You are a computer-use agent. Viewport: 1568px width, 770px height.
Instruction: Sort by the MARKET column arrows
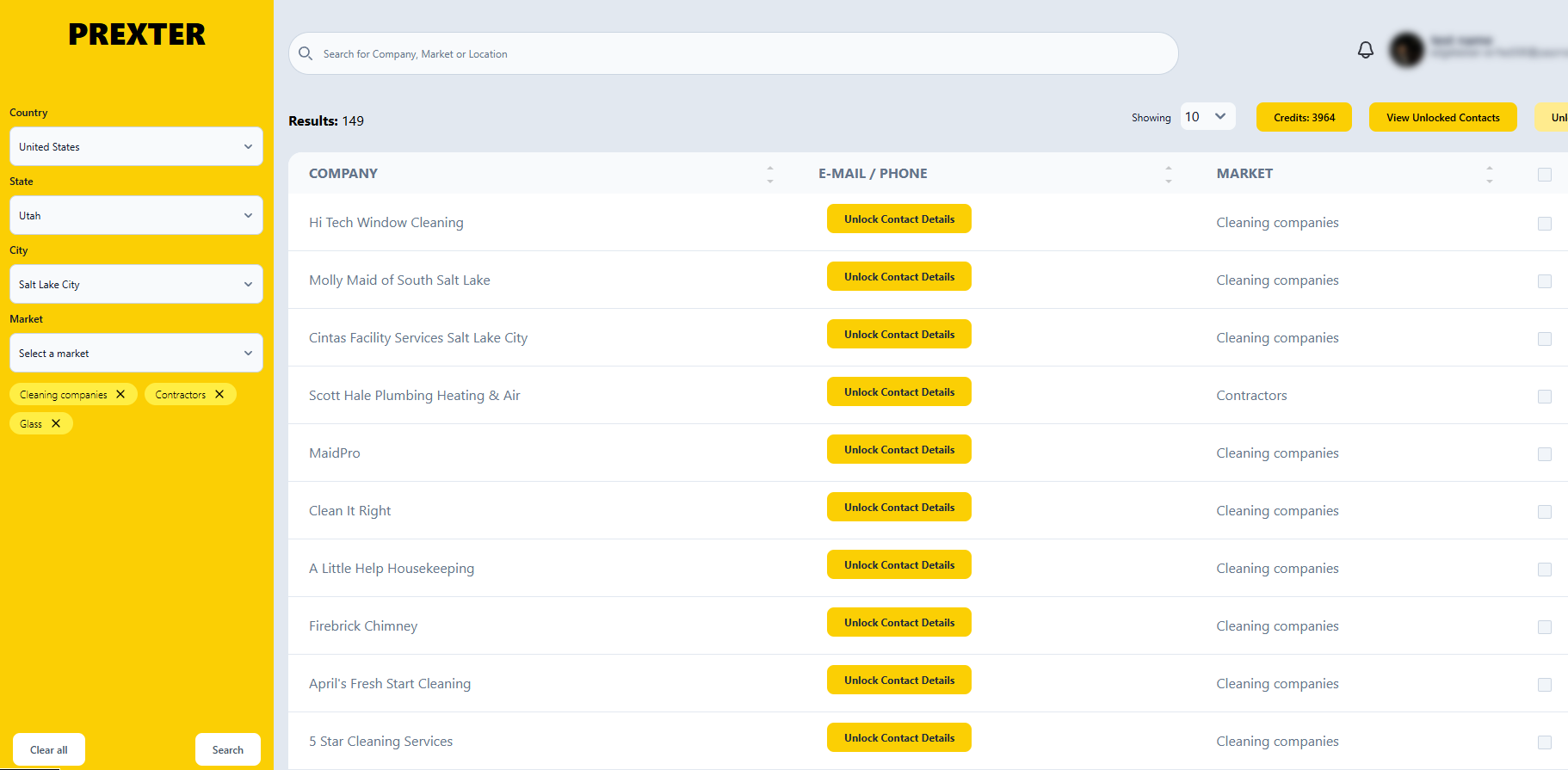point(1490,174)
